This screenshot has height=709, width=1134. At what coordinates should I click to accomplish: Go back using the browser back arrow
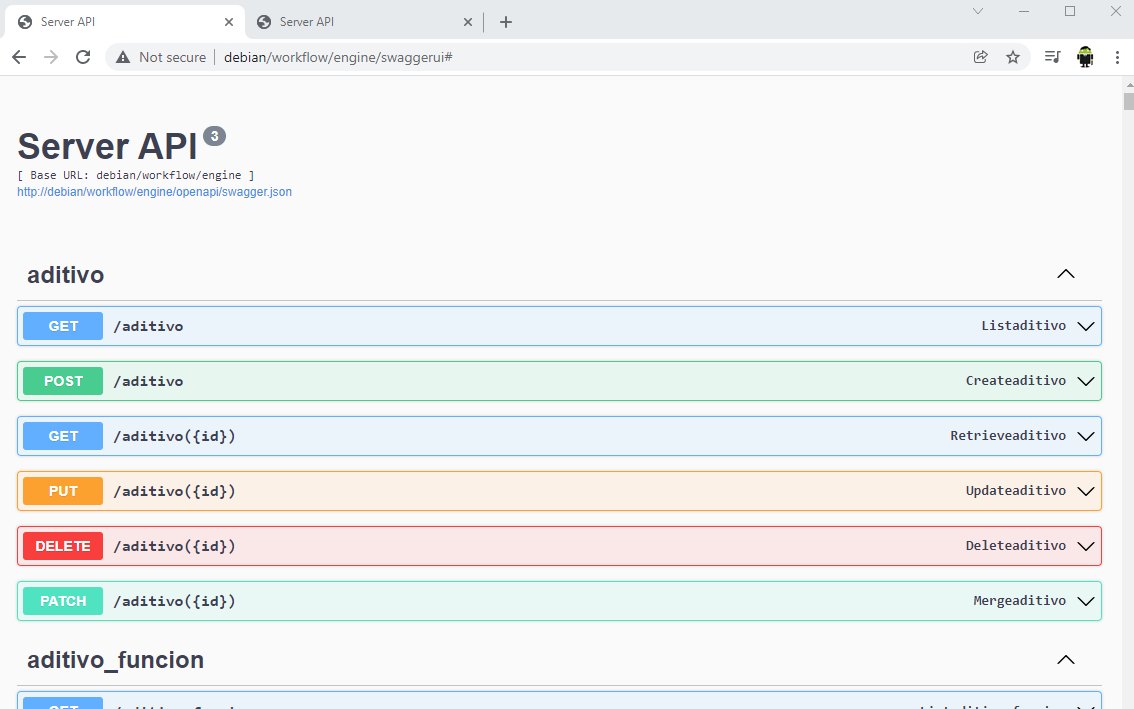[x=19, y=57]
